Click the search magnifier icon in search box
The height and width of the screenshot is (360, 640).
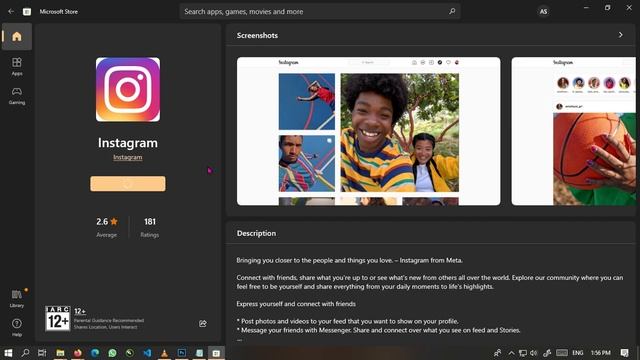point(452,11)
